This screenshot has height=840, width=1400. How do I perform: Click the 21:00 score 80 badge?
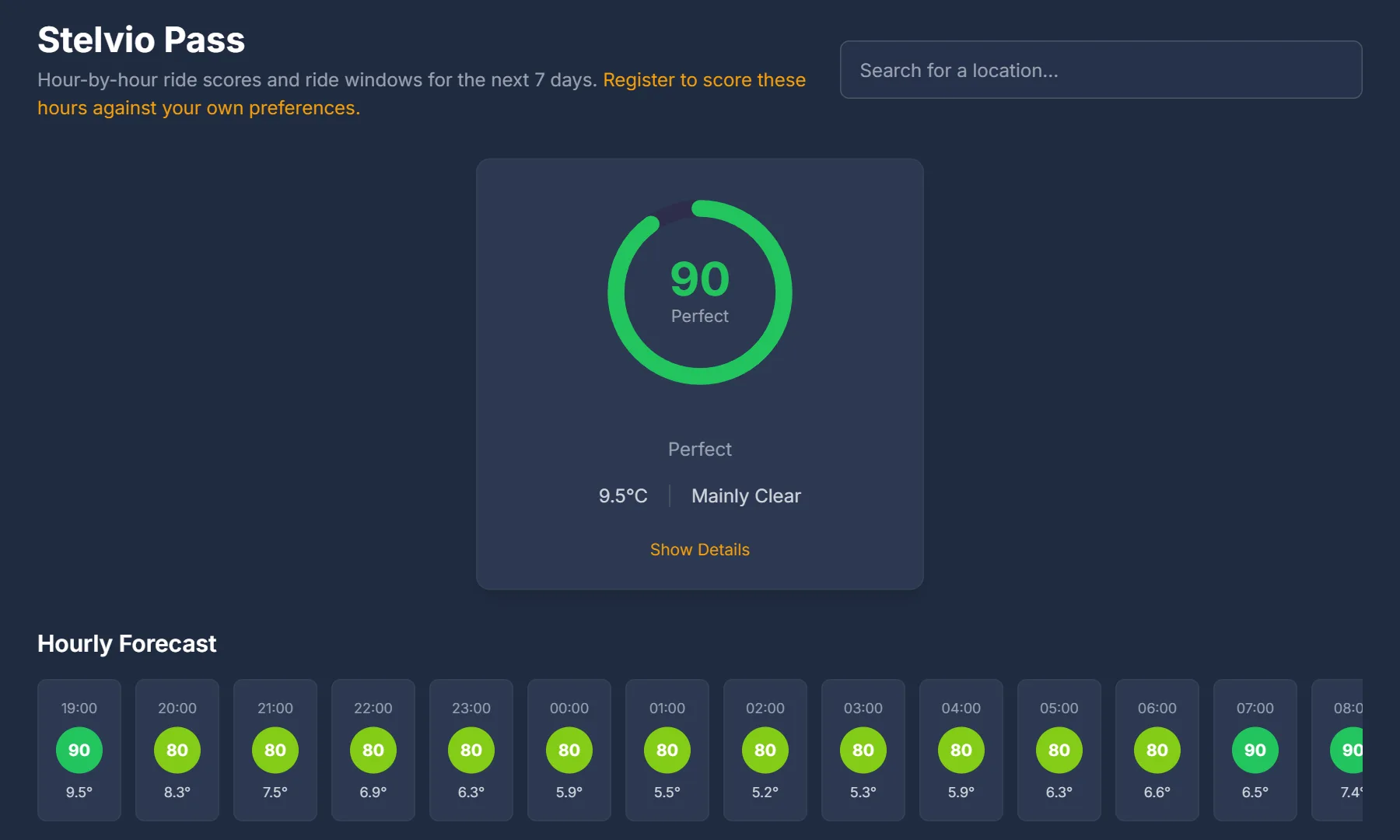(275, 750)
